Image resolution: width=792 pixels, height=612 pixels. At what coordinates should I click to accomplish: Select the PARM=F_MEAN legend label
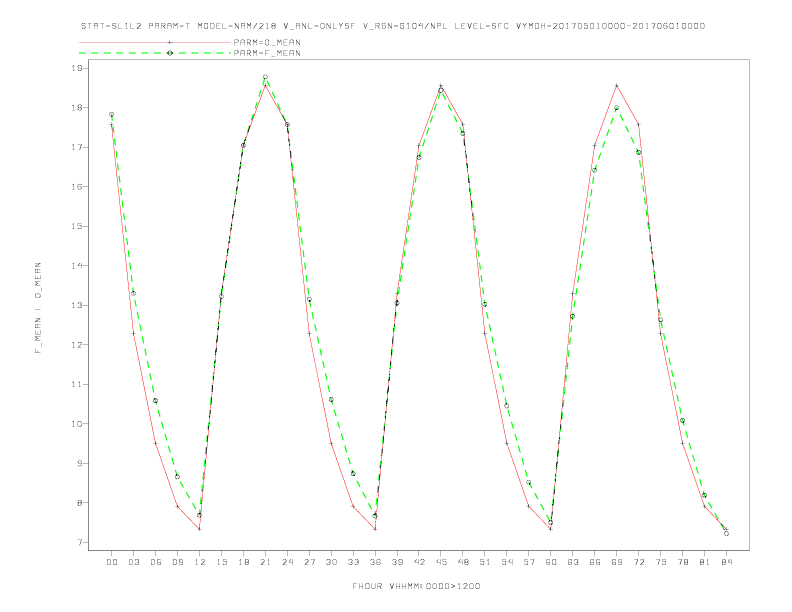267,53
